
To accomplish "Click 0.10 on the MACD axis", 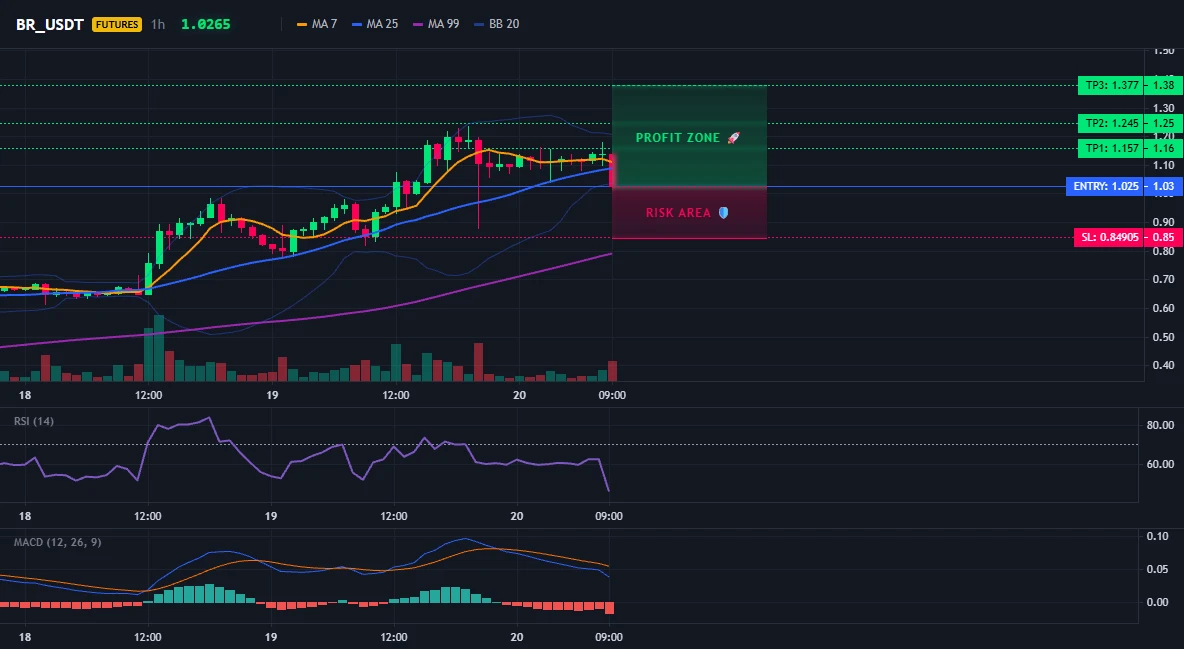I will point(1157,536).
